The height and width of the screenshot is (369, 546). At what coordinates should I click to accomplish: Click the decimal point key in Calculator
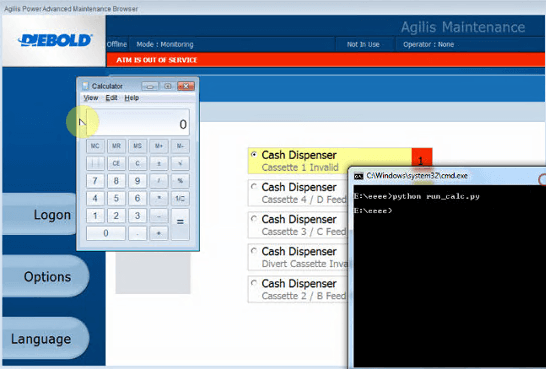[138, 233]
